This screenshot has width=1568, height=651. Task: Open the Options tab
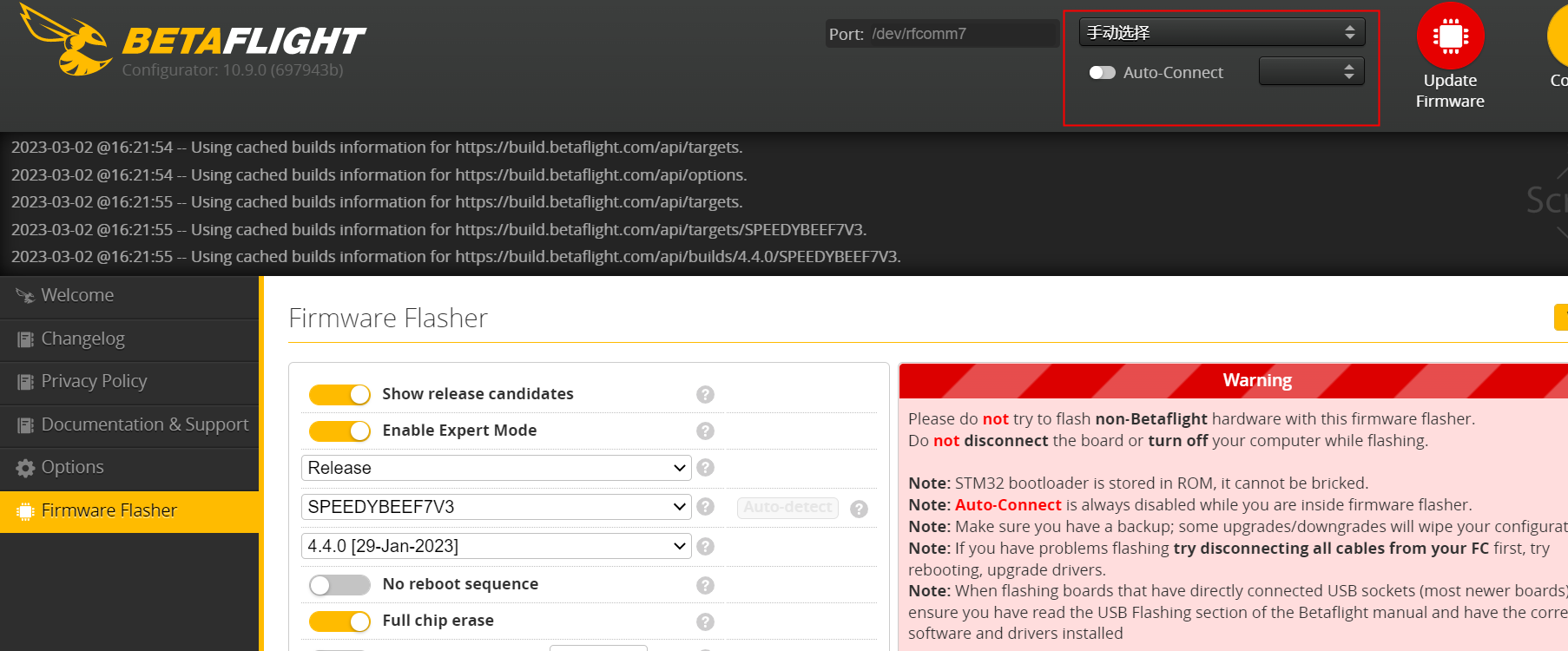(x=129, y=468)
